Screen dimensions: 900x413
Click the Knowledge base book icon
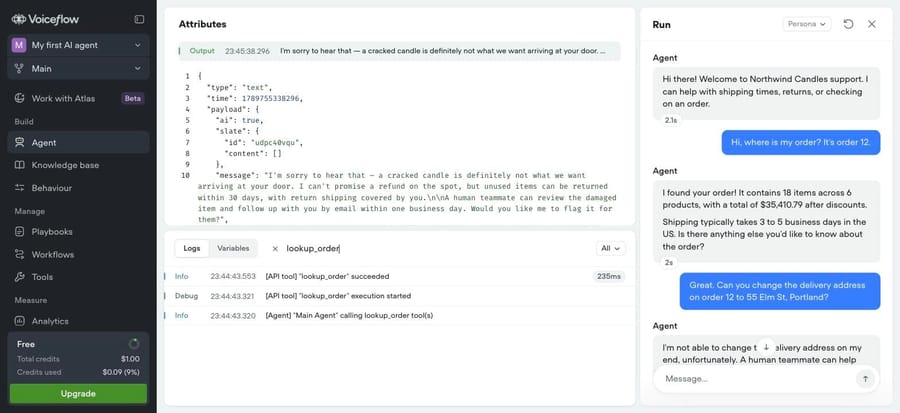tap(20, 165)
